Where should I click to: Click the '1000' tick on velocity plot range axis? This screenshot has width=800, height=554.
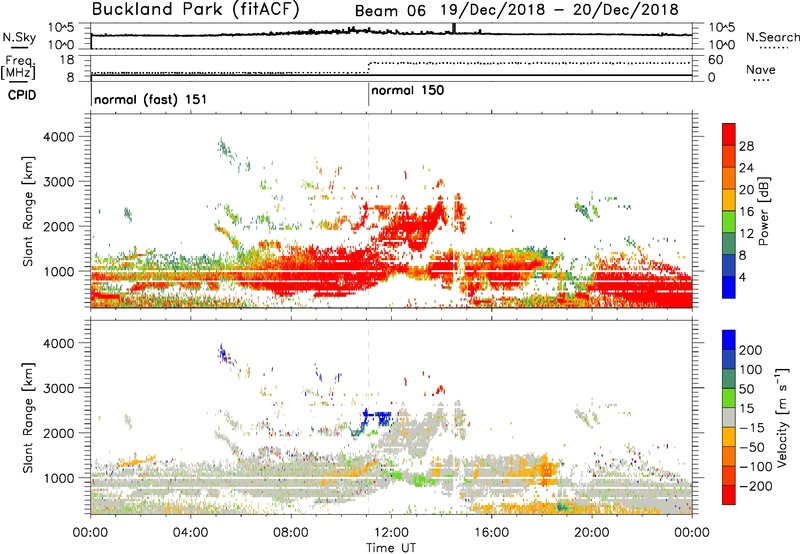tap(58, 478)
